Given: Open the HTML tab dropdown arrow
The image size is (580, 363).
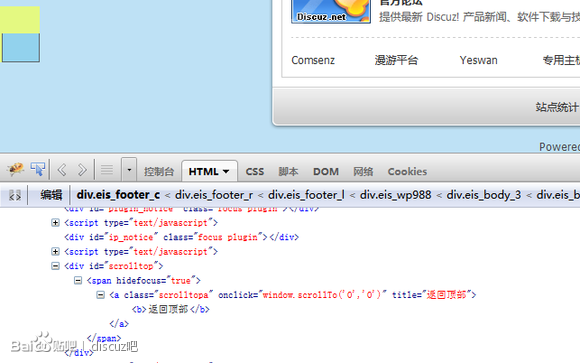Looking at the screenshot, I should click(226, 172).
